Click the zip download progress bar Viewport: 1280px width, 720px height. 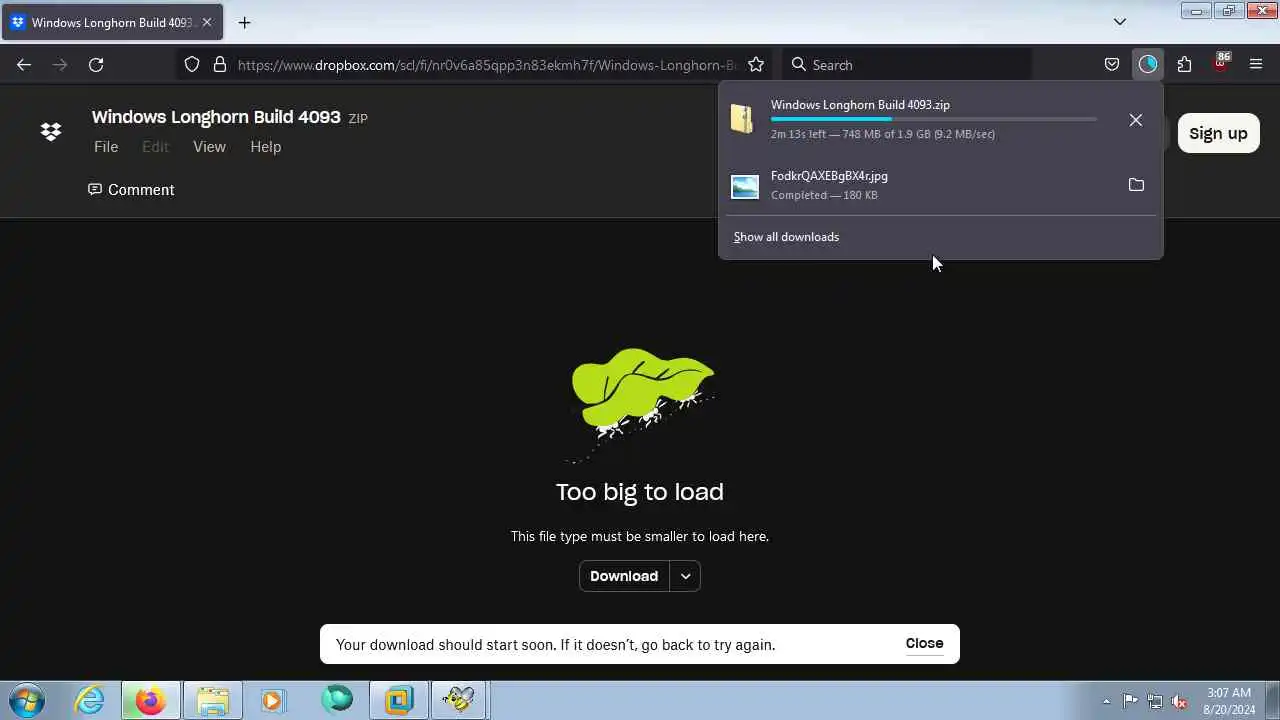point(934,120)
